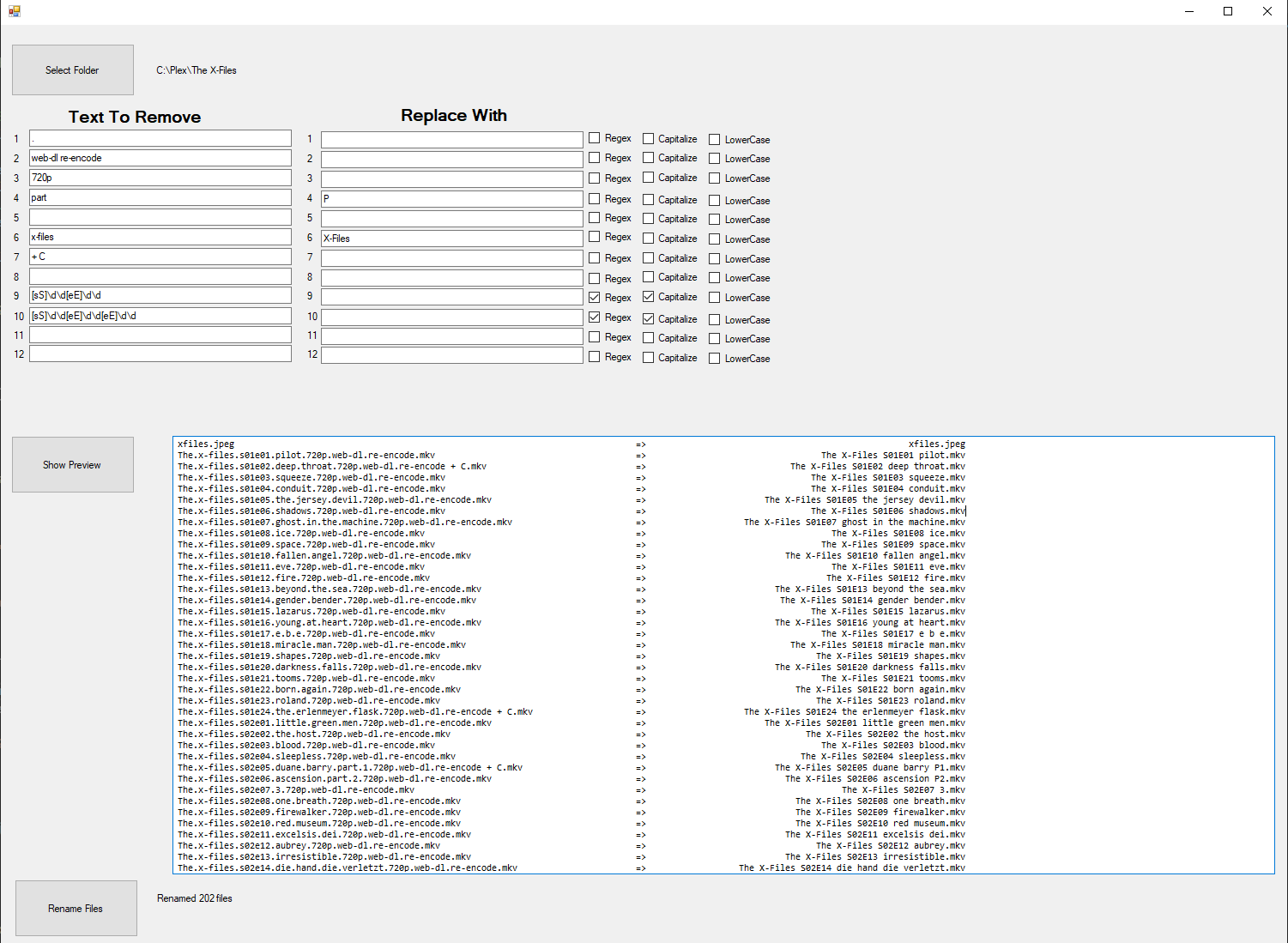Click the app icon in title bar
Screen dimensions: 1288x943
click(15, 11)
